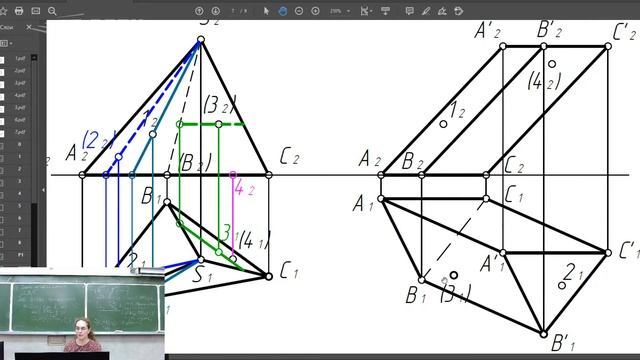Select layer name 1.pdf in list
The image size is (640, 360).
[x=20, y=58]
